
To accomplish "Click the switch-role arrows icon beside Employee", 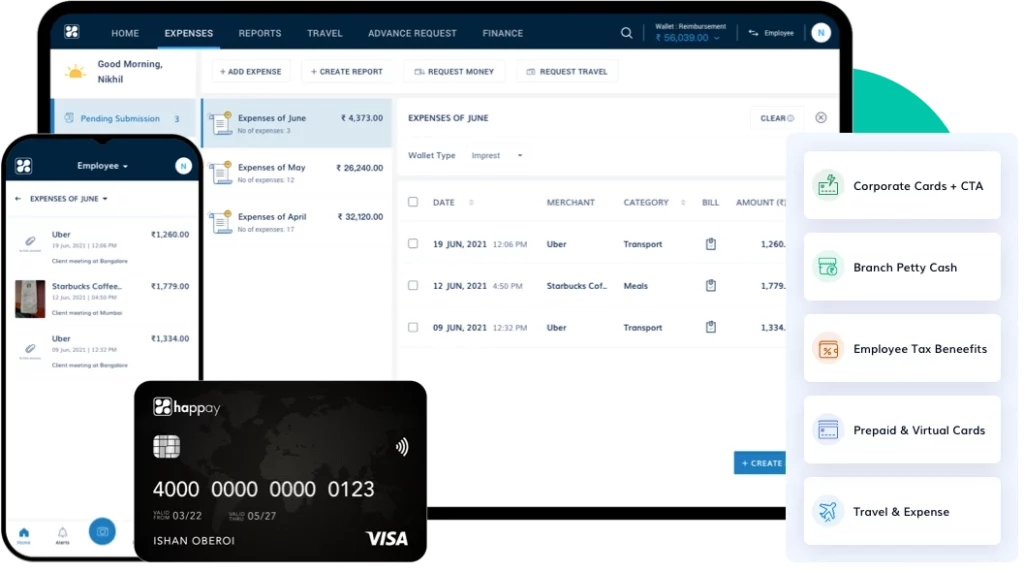I will tap(753, 33).
